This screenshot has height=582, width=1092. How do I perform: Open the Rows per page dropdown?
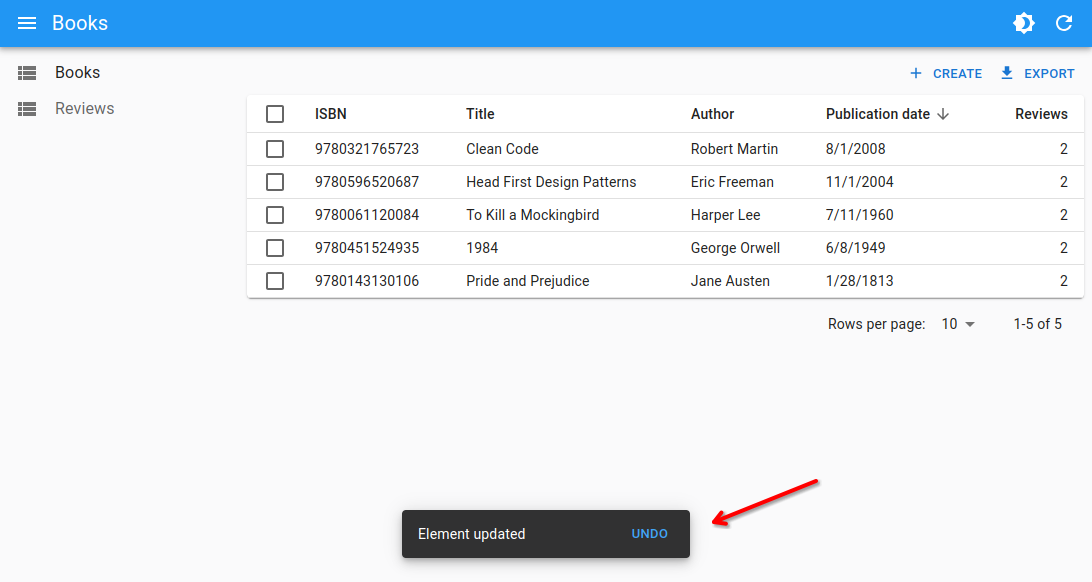[958, 324]
